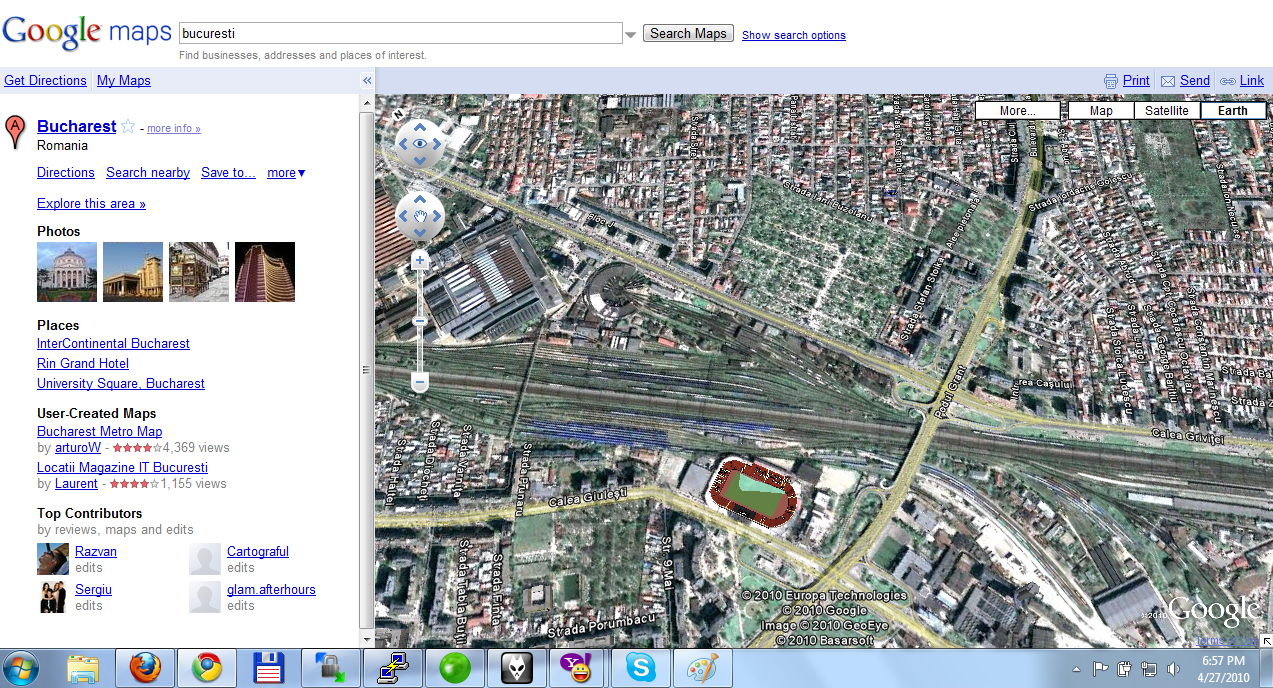Click 'more info »' link
The height and width of the screenshot is (688, 1273).
coord(174,129)
